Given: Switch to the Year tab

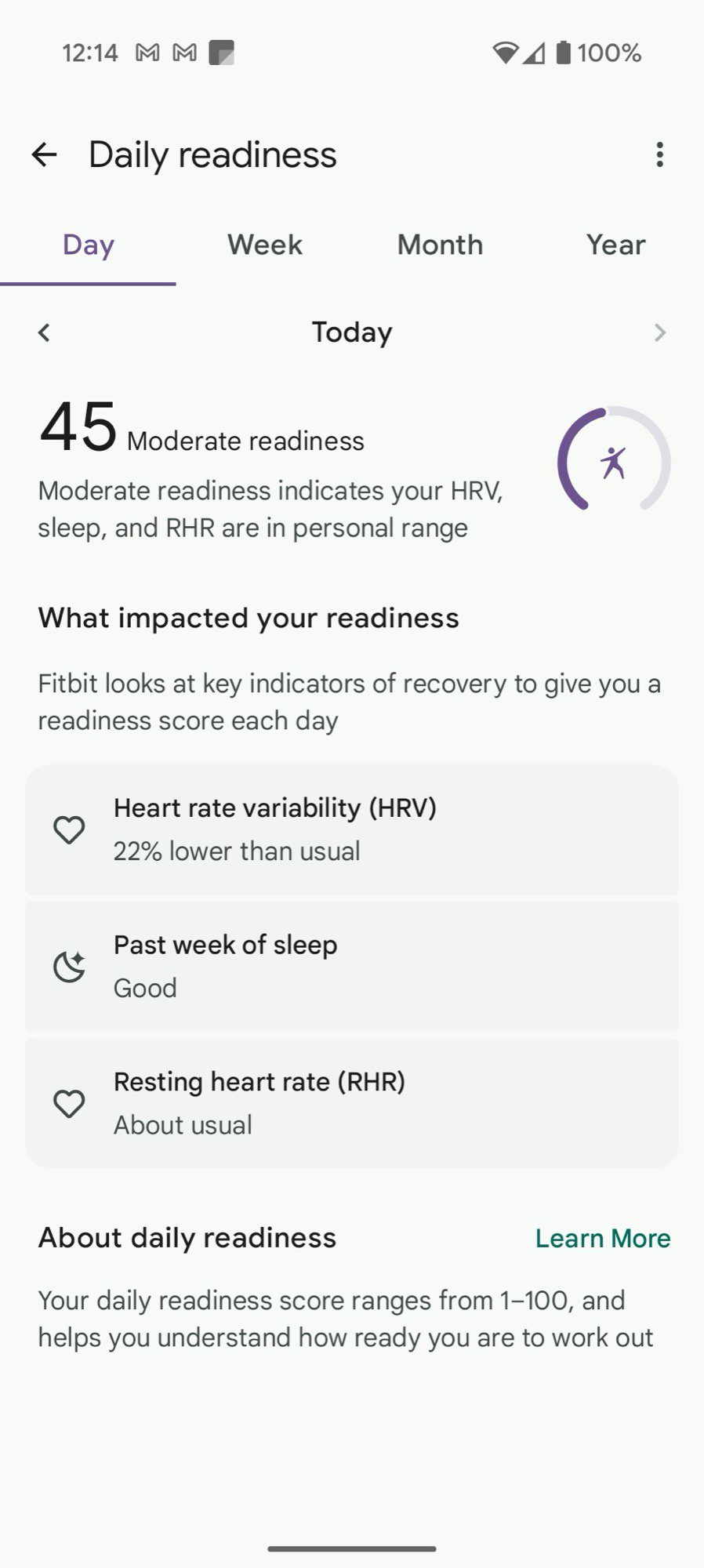Looking at the screenshot, I should [615, 245].
